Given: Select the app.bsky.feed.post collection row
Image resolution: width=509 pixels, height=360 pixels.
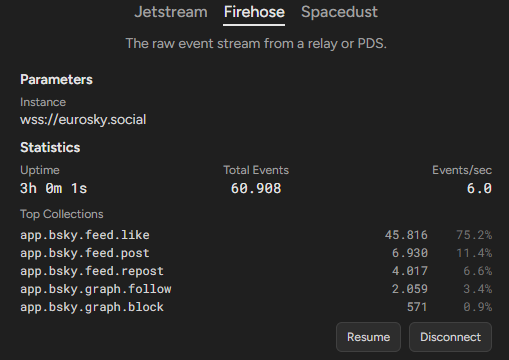Looking at the screenshot, I should 256,253.
